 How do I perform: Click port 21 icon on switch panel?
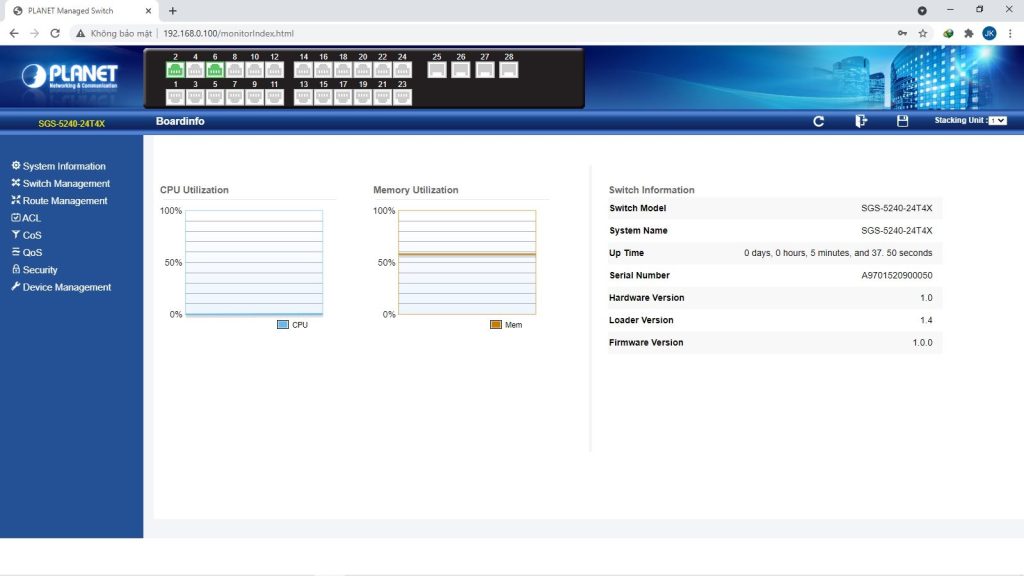click(383, 97)
